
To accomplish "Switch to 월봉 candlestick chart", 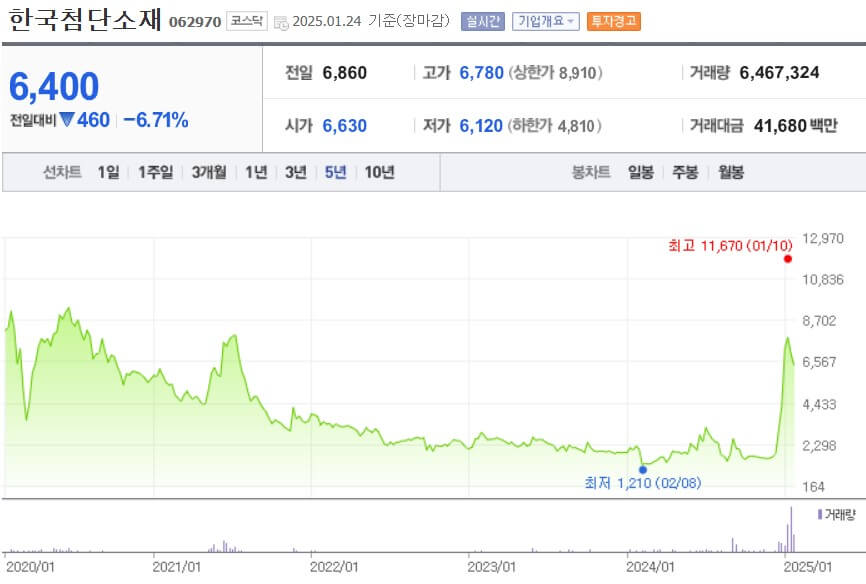I will 731,172.
